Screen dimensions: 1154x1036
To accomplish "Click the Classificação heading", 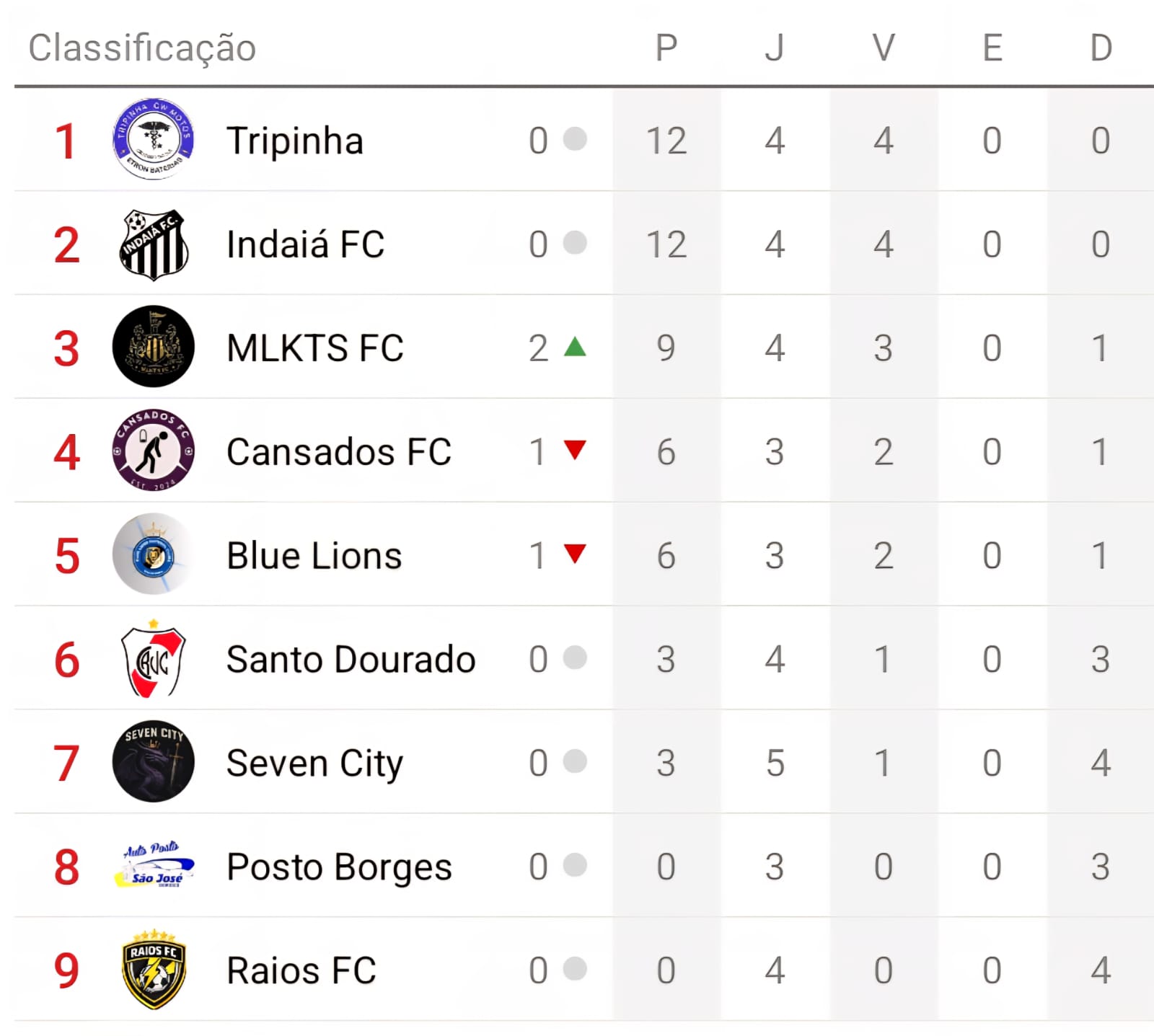I will point(142,48).
